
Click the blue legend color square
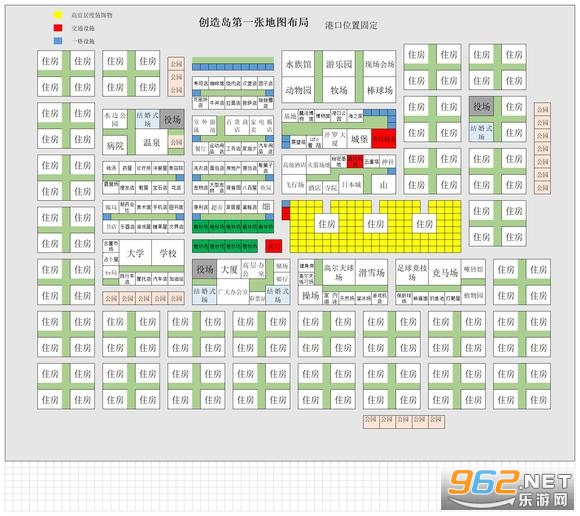coord(58,41)
